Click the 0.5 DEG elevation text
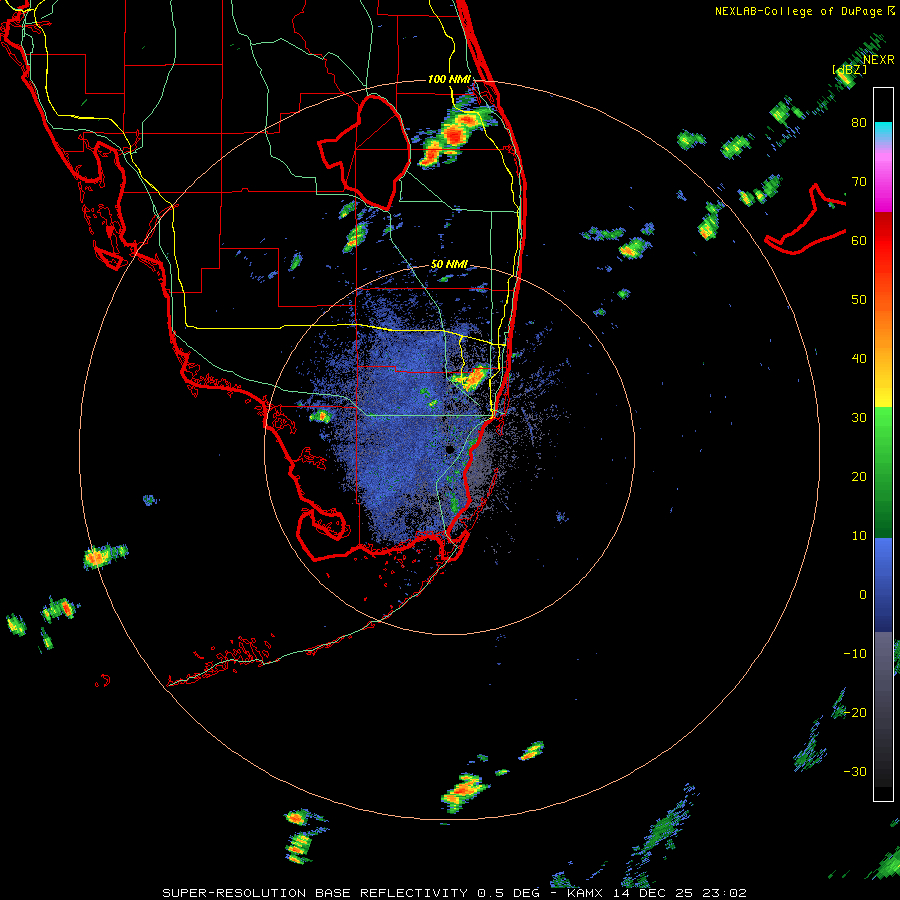This screenshot has width=900, height=900. coord(508,893)
